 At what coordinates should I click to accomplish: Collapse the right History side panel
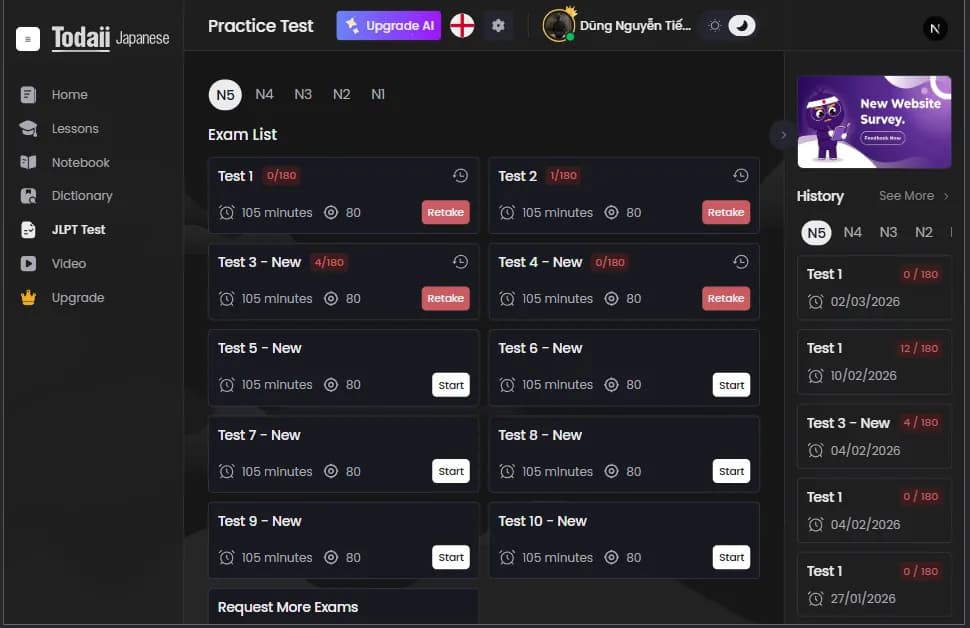click(x=783, y=134)
